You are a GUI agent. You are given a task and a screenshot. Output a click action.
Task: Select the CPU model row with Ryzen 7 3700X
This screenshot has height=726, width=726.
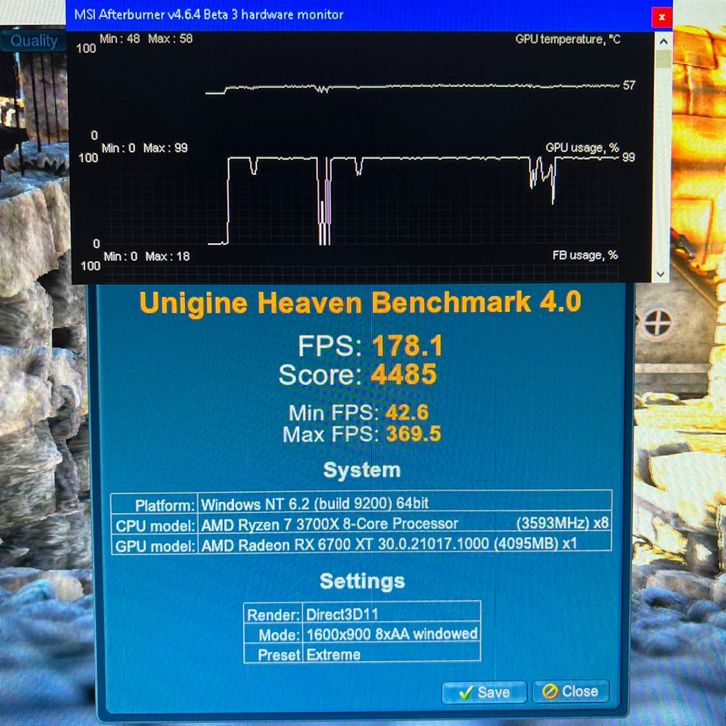(x=360, y=523)
